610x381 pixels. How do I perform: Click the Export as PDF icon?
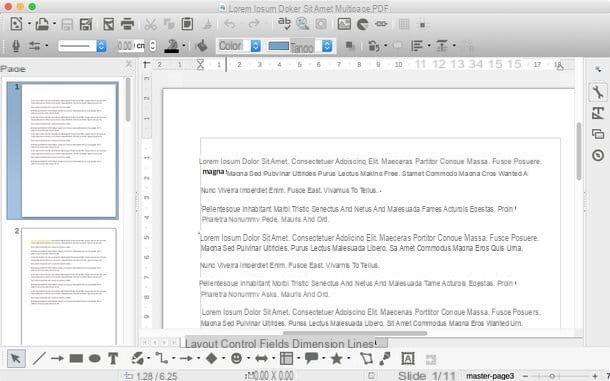[108, 24]
